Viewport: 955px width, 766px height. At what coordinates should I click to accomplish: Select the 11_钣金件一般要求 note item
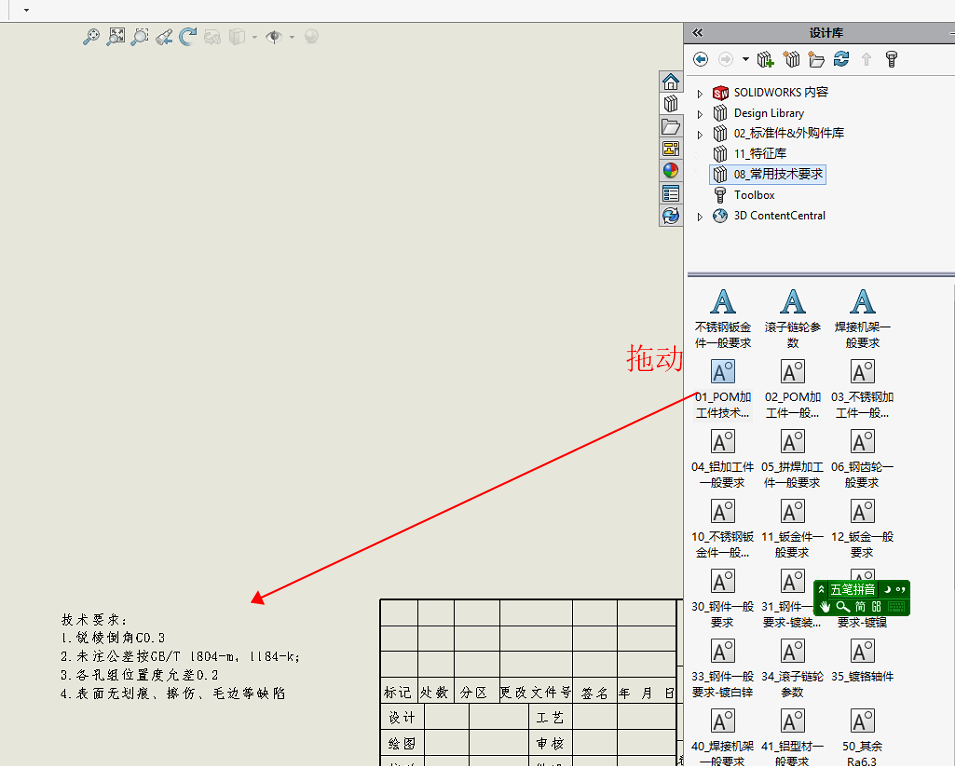792,529
